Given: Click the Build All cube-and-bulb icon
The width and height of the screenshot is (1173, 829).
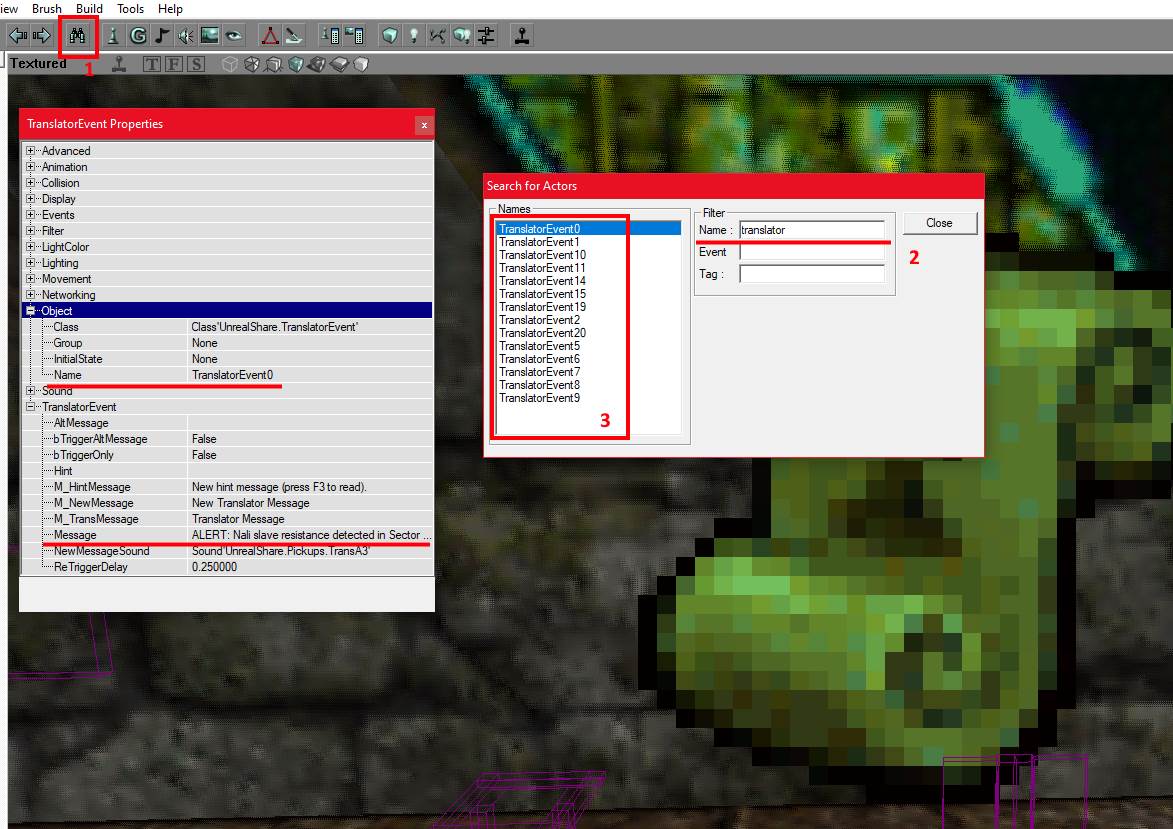Looking at the screenshot, I should [x=462, y=35].
